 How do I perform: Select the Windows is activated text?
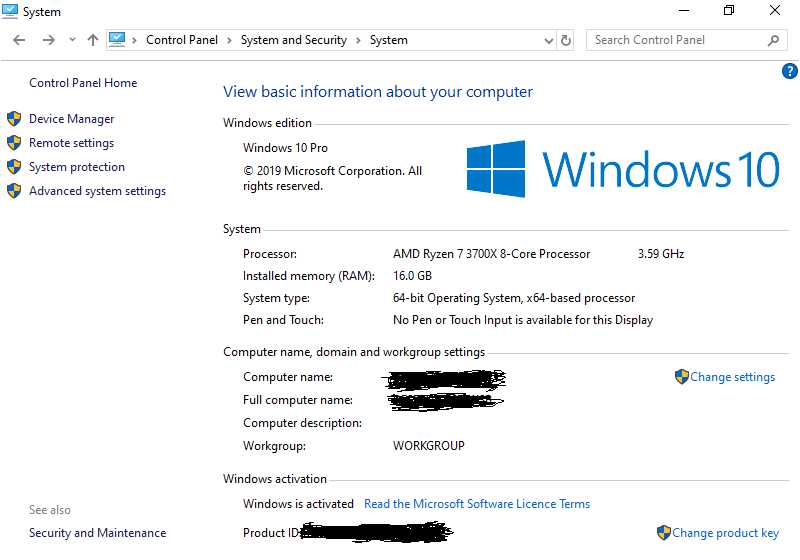(x=298, y=504)
